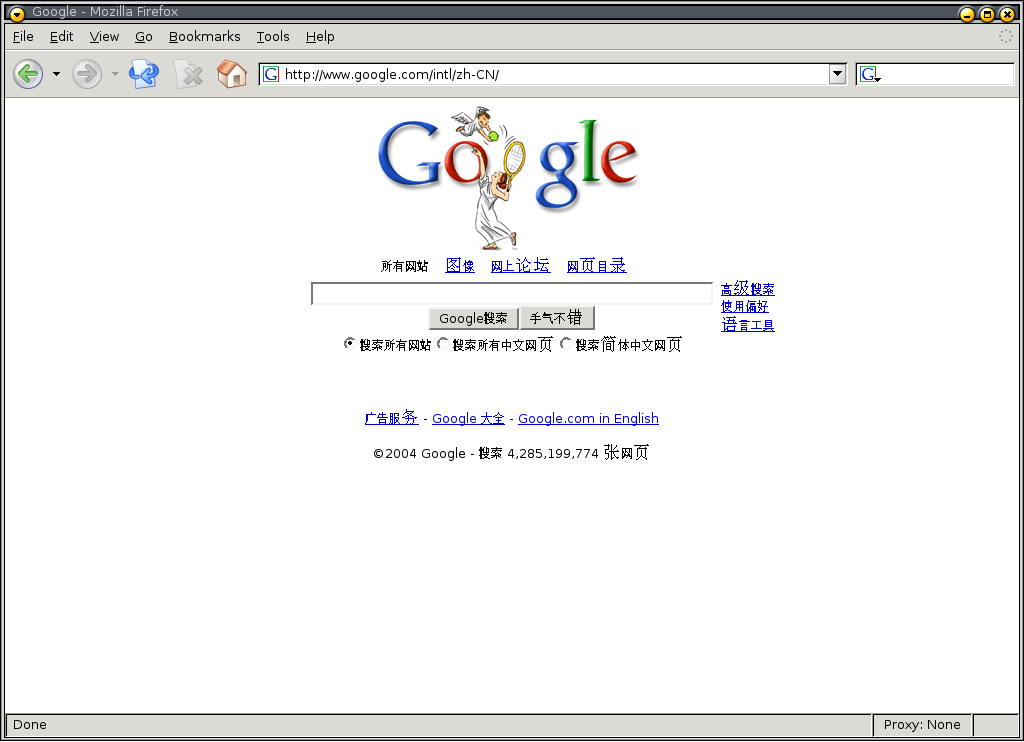Open the Help menu
The image size is (1024, 742).
click(x=320, y=37)
